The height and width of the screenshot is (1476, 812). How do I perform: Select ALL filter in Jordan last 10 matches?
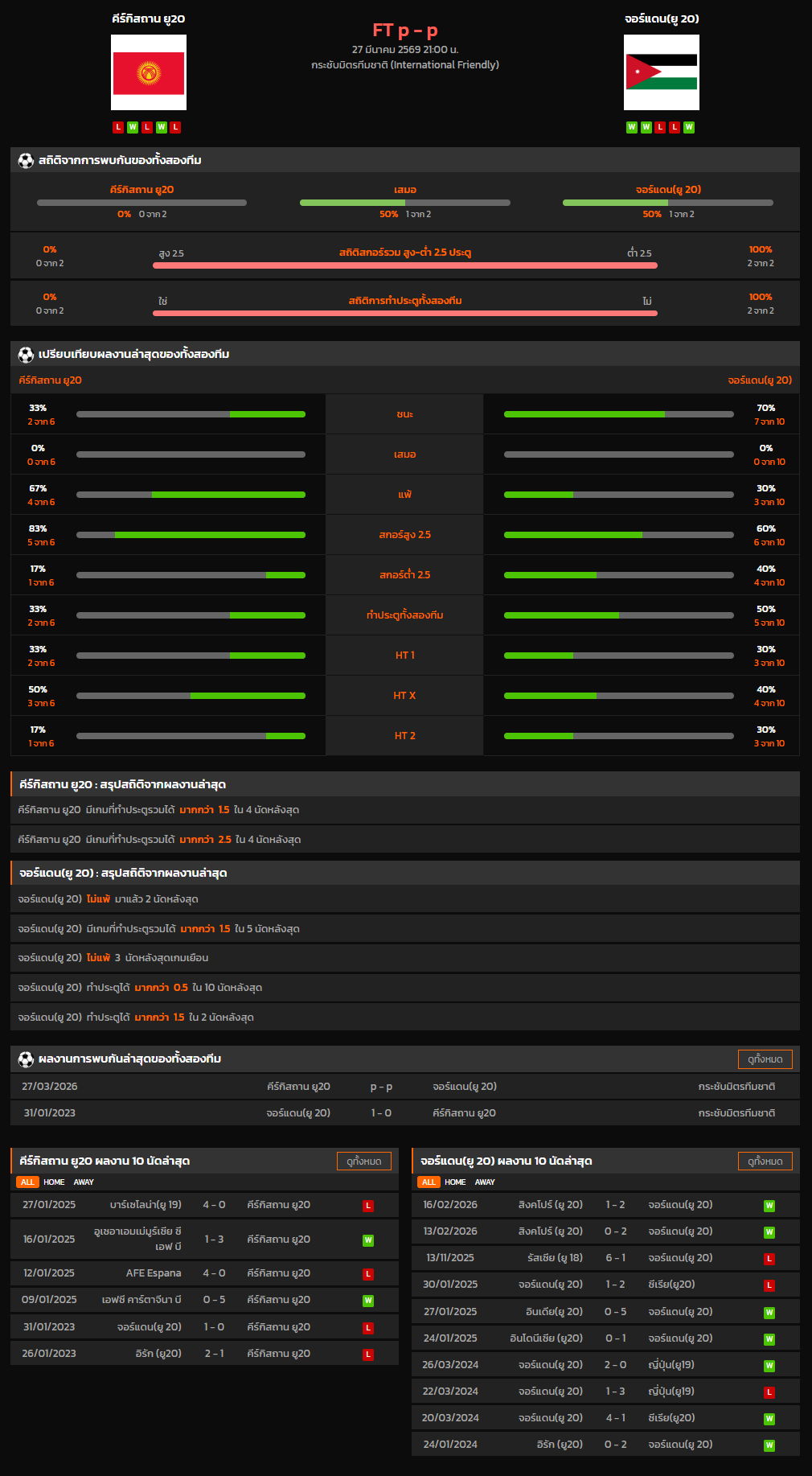[x=429, y=1182]
